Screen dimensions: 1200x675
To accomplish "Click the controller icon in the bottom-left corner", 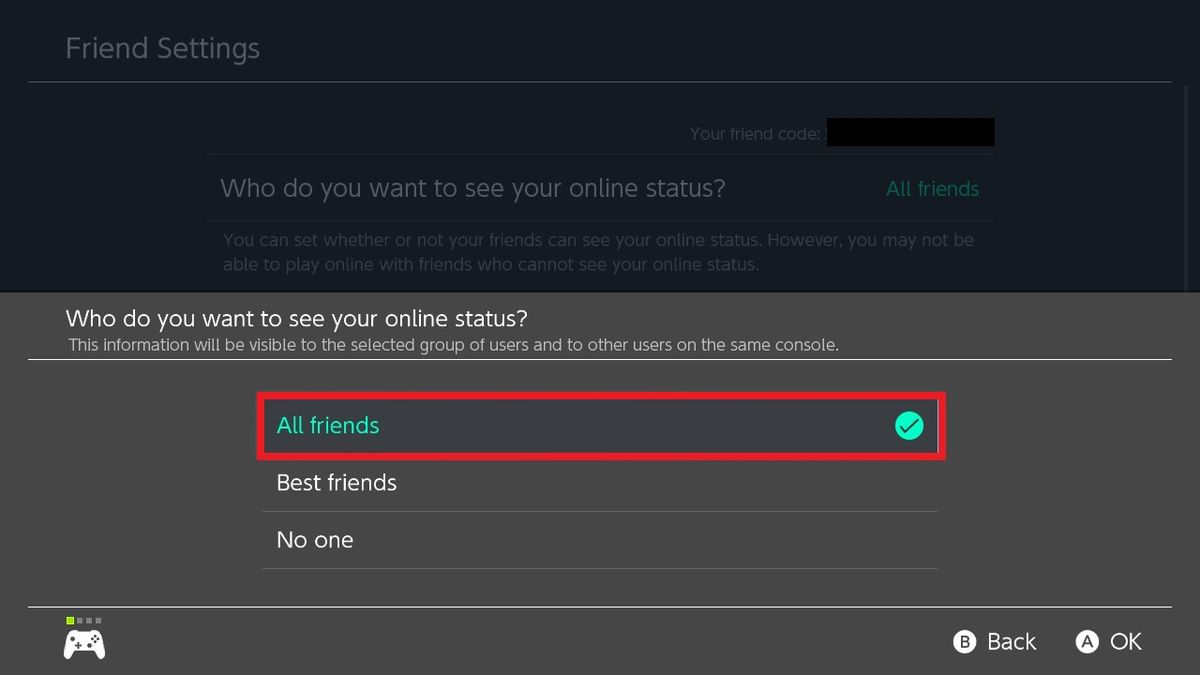I will pyautogui.click(x=84, y=645).
